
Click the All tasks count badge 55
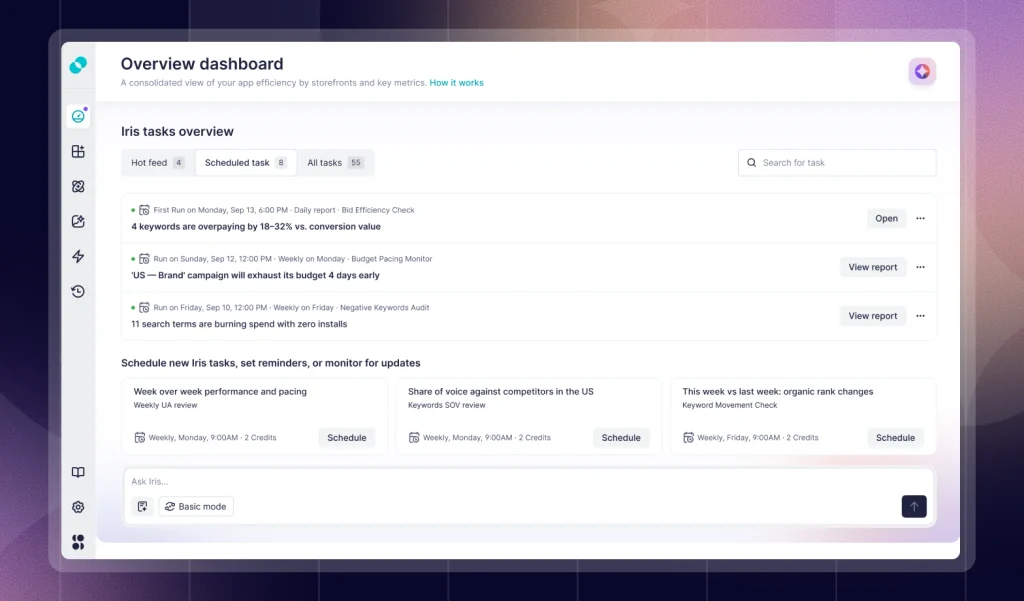355,163
